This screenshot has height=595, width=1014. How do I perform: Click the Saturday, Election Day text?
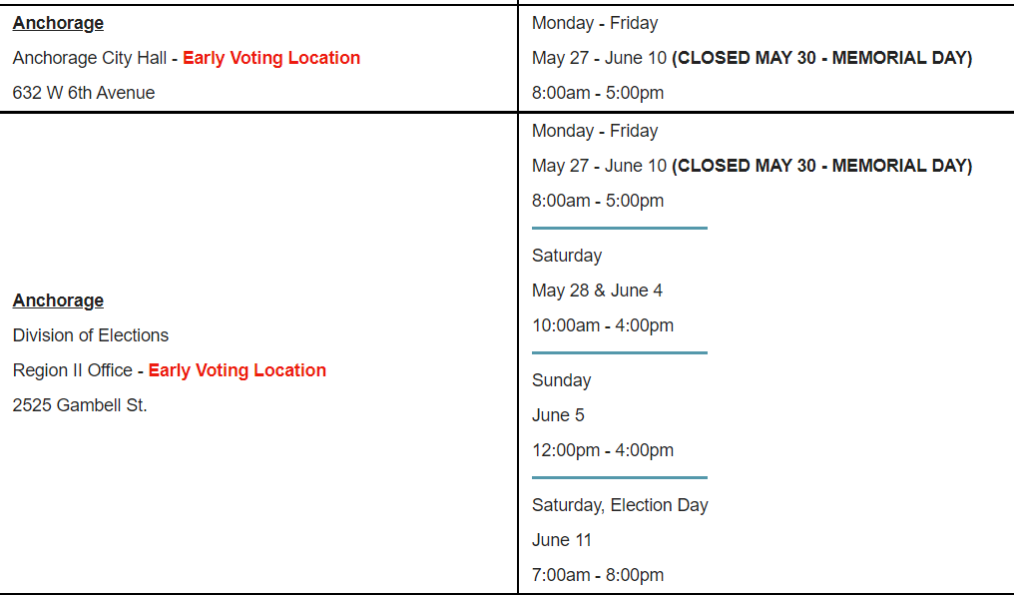(620, 505)
